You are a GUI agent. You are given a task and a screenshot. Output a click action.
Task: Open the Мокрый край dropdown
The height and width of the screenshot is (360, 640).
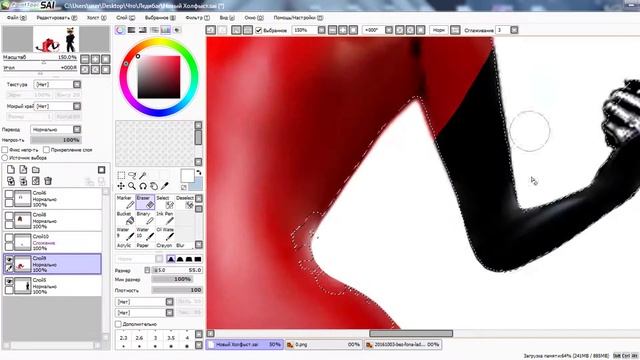click(77, 106)
